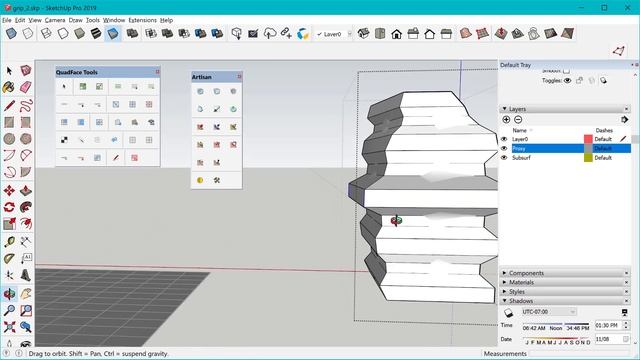Viewport: 640px width, 360px height.
Task: Expand the Materials panel
Action: click(x=504, y=282)
